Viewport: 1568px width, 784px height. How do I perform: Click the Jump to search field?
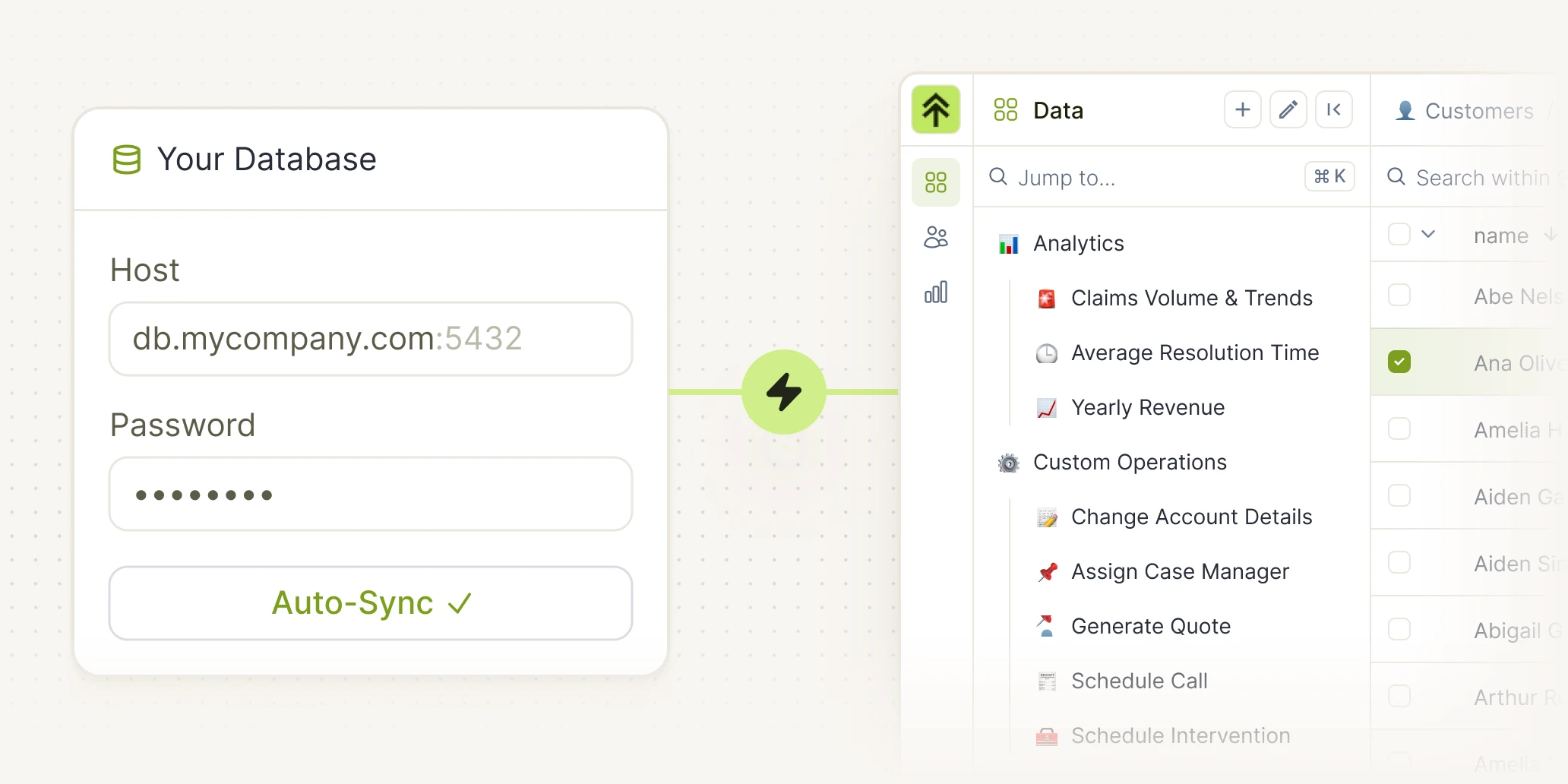click(1102, 177)
